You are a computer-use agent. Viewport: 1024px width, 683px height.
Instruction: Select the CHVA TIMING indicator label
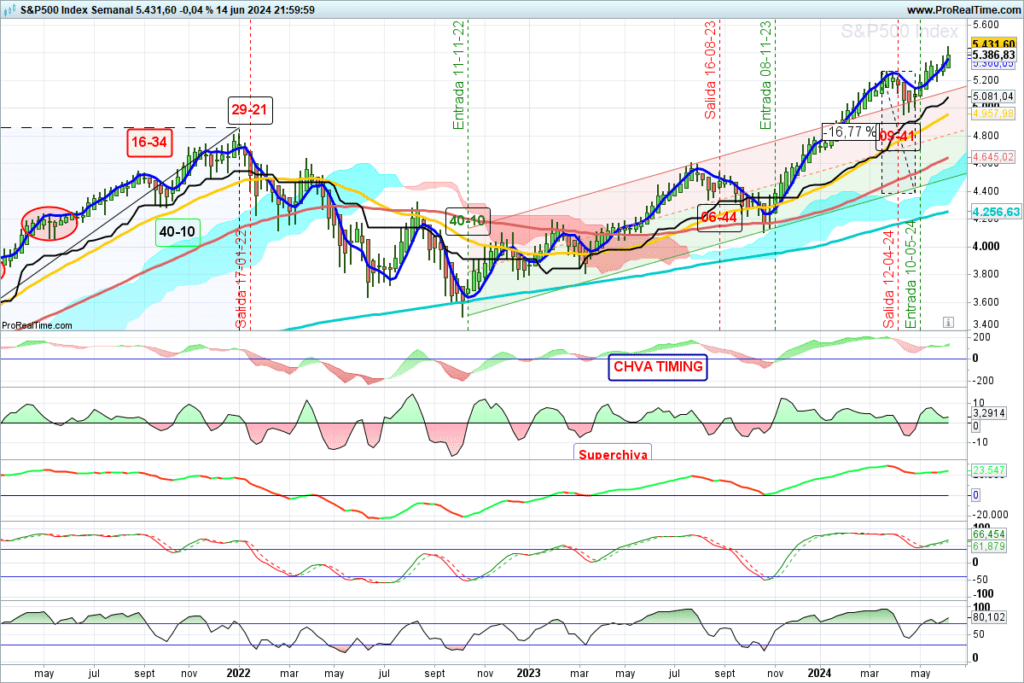pos(657,367)
